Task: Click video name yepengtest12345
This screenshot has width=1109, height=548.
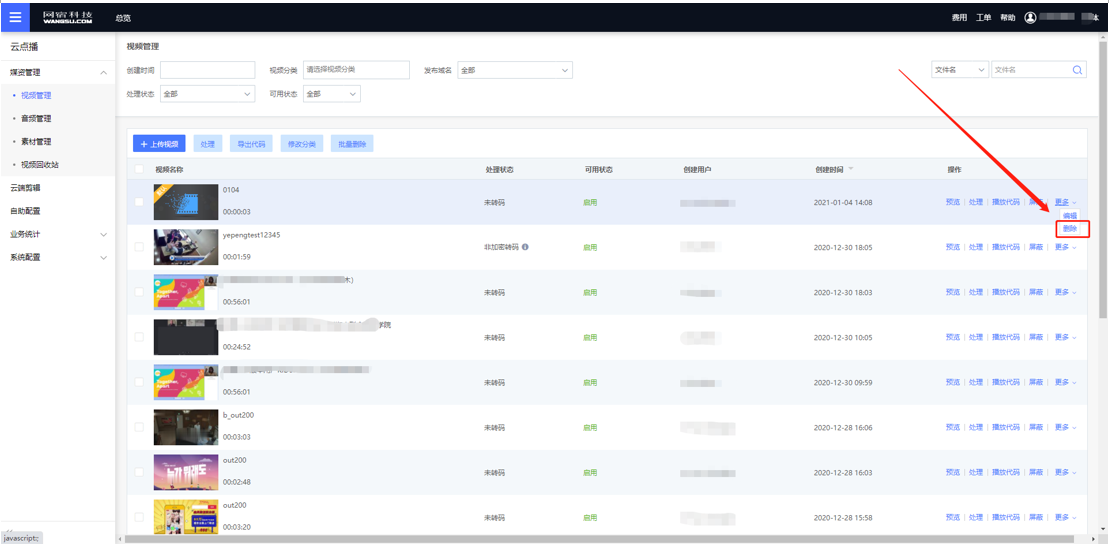Action: click(x=251, y=235)
